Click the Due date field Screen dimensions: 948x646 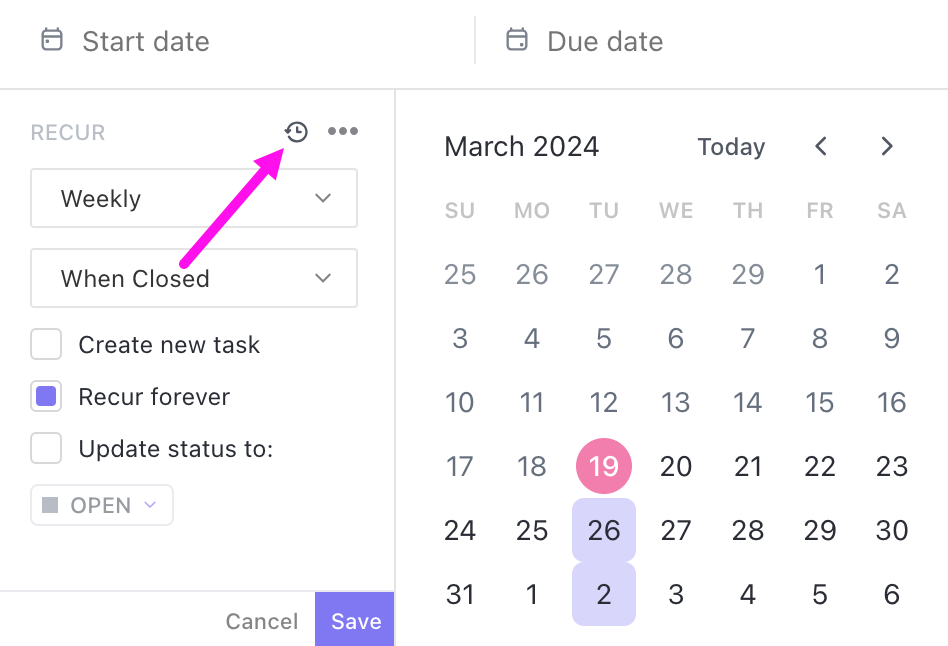pyautogui.click(x=605, y=41)
